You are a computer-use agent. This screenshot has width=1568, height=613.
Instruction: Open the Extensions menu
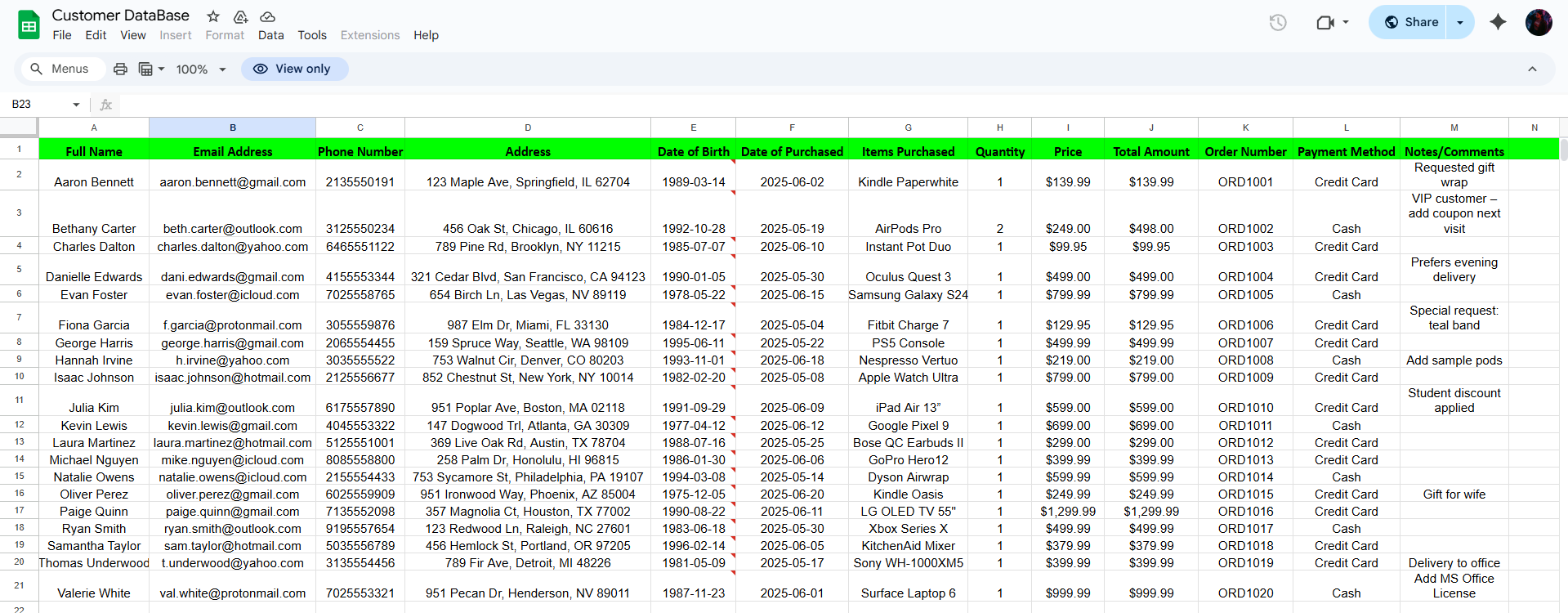[x=370, y=35]
